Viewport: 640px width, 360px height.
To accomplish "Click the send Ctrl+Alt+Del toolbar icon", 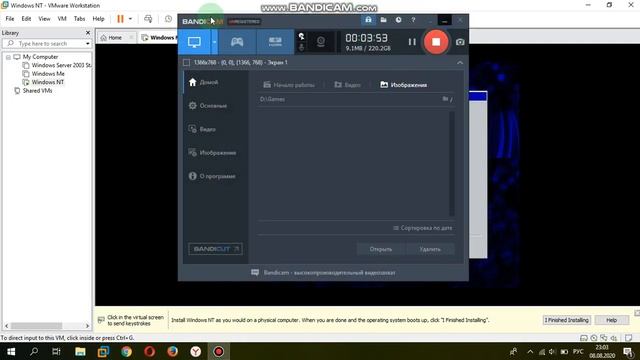I will [148, 19].
